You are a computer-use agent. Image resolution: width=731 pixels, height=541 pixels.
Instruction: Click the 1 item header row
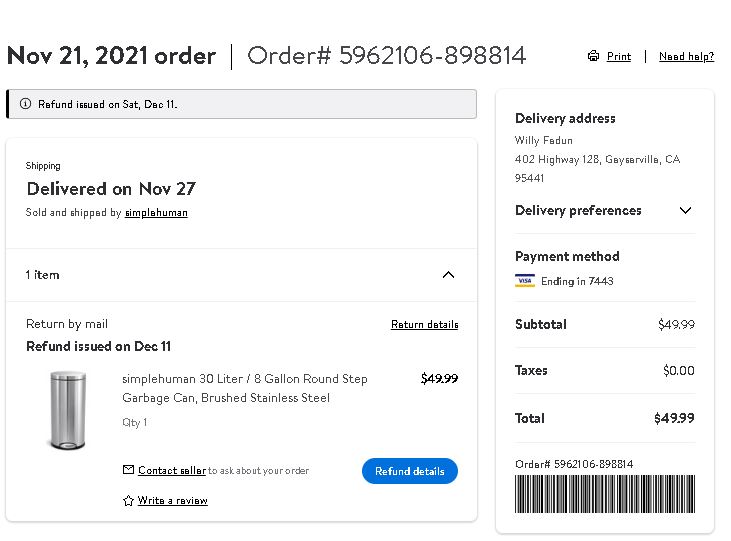click(x=241, y=275)
